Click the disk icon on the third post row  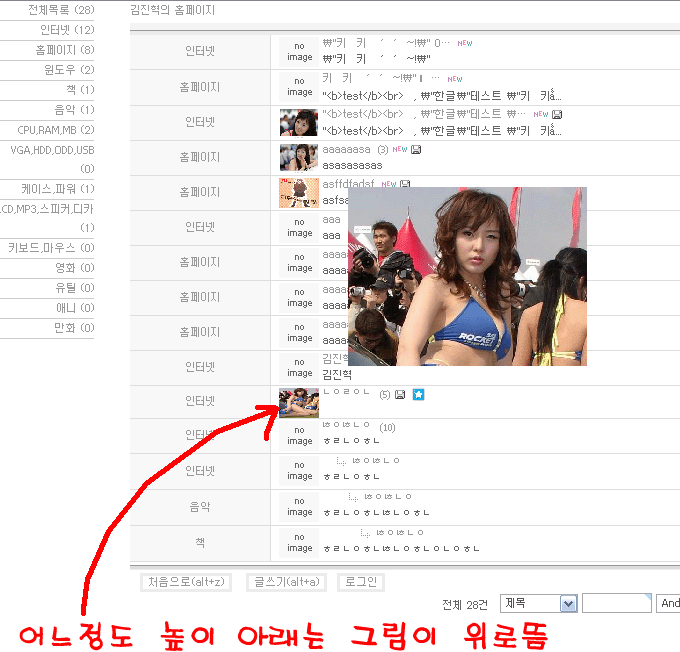click(x=556, y=114)
